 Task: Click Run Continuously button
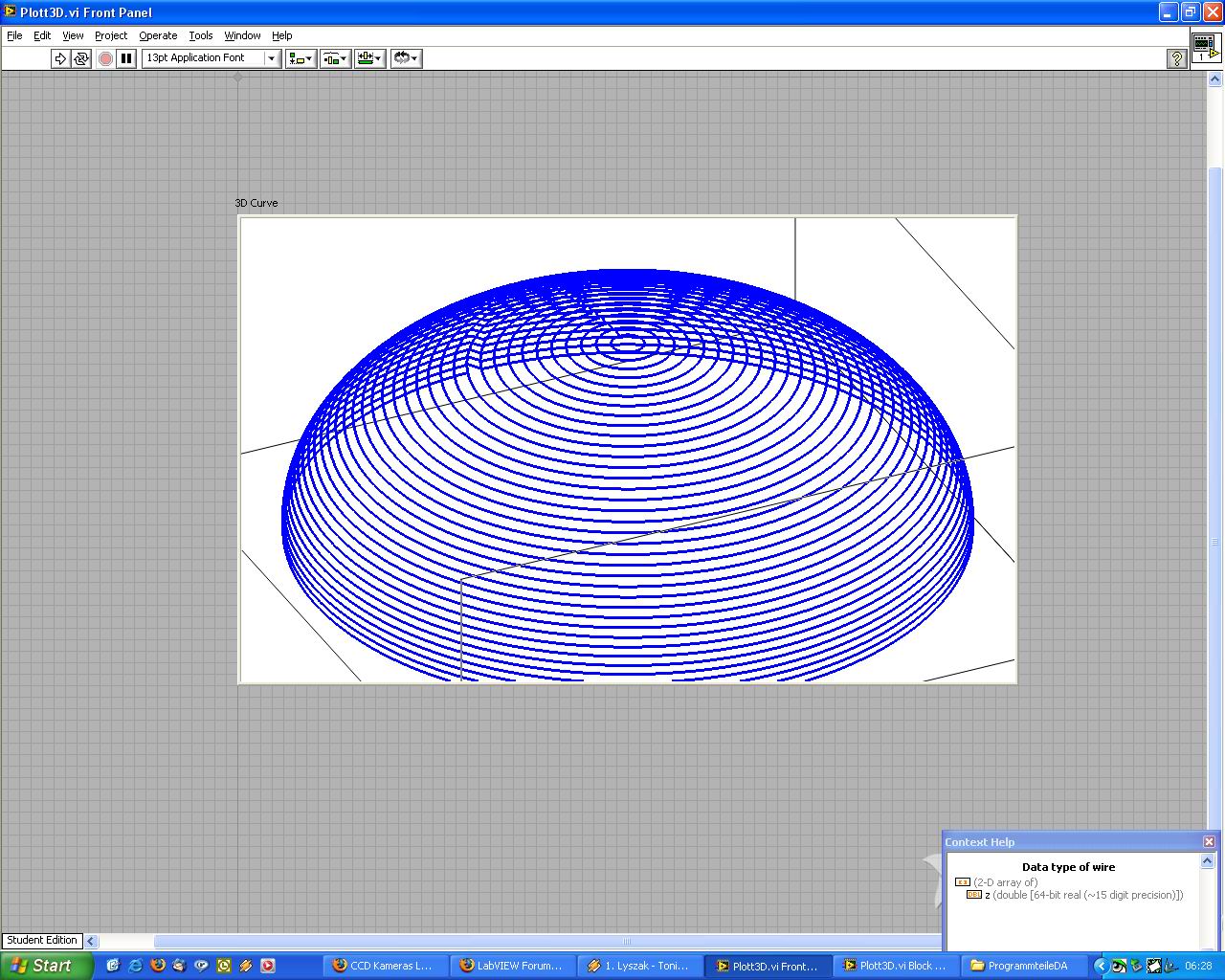click(x=81, y=58)
